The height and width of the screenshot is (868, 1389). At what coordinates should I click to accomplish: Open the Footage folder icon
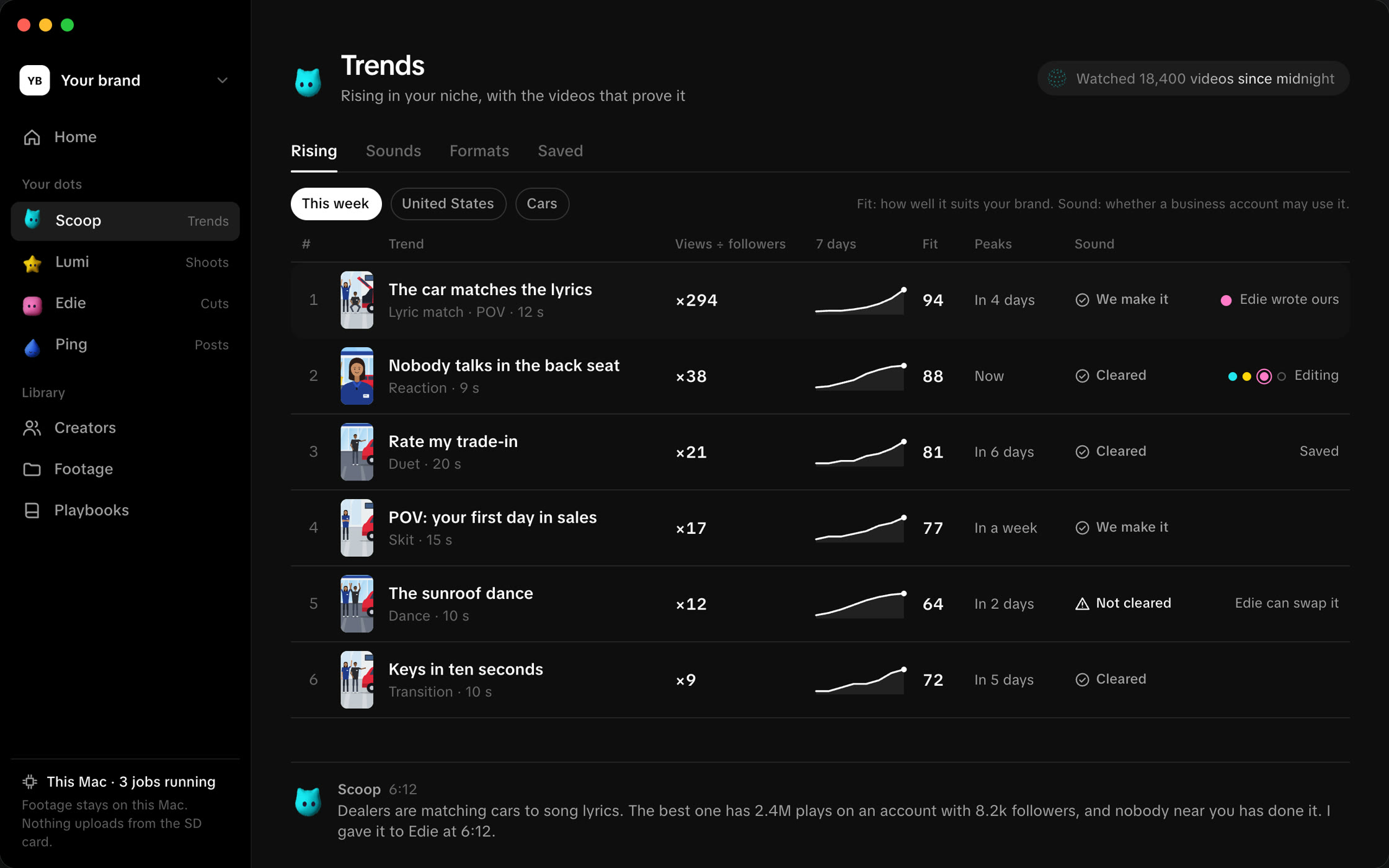(x=32, y=469)
